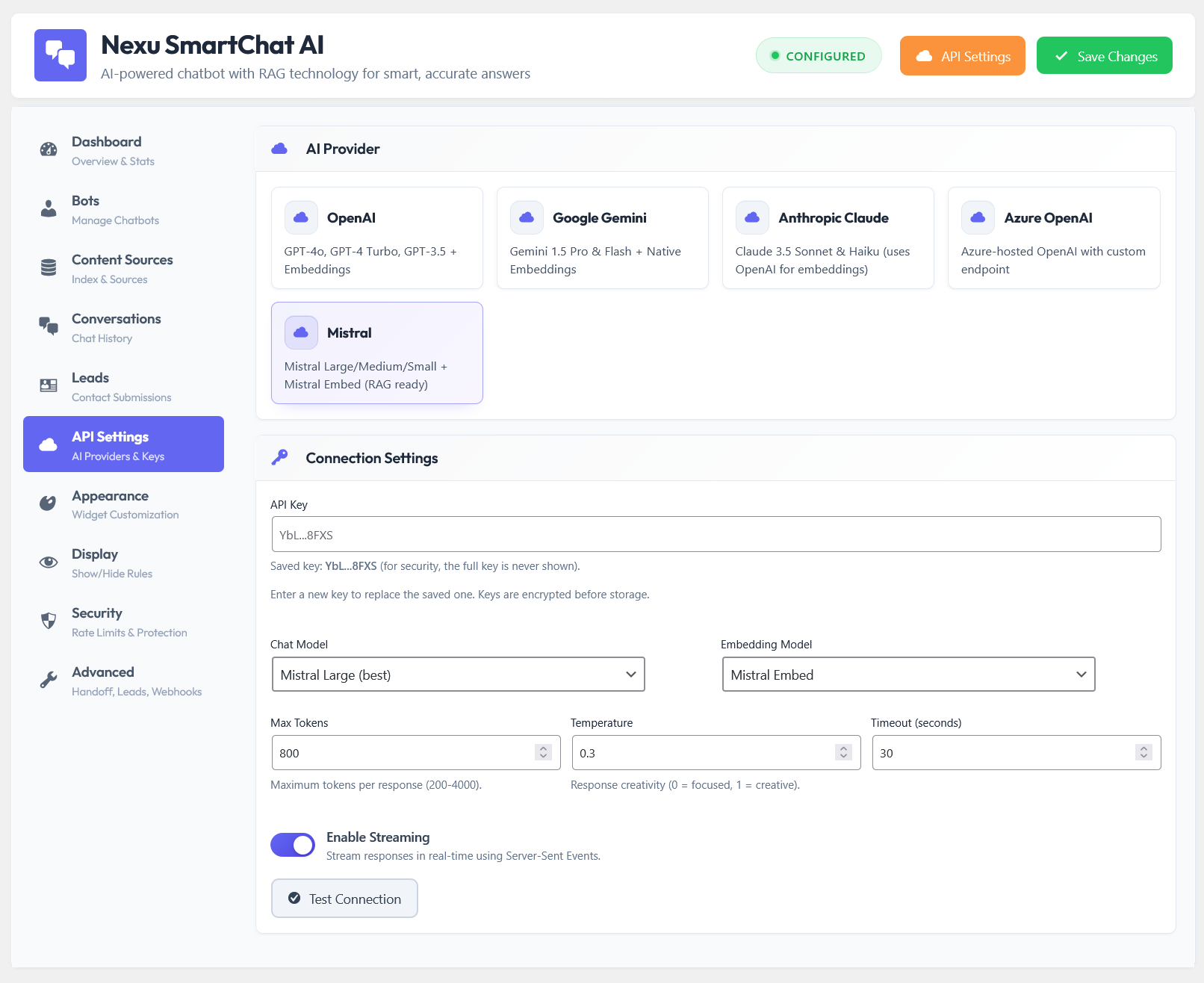Click the API Settings cloud icon in sidebar
The image size is (1204, 983).
pos(49,444)
